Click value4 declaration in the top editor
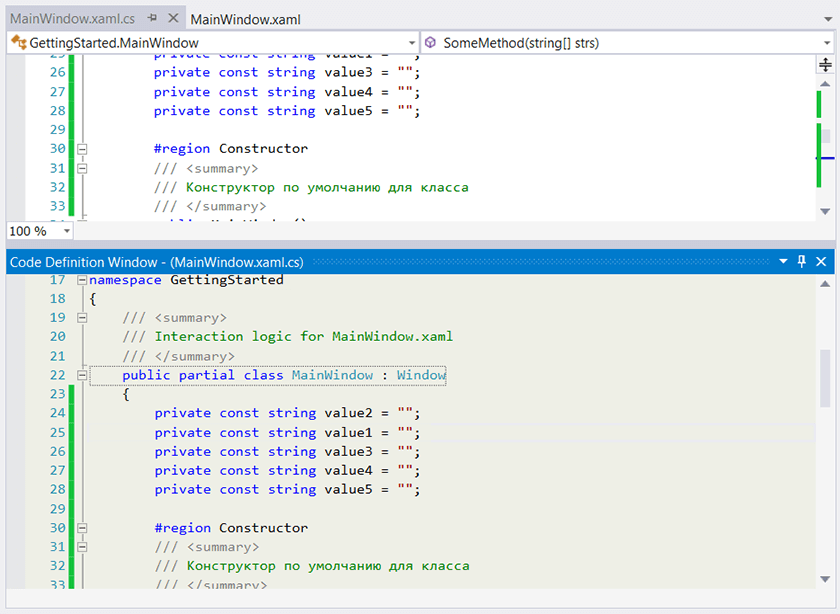The width and height of the screenshot is (840, 614). pos(287,92)
